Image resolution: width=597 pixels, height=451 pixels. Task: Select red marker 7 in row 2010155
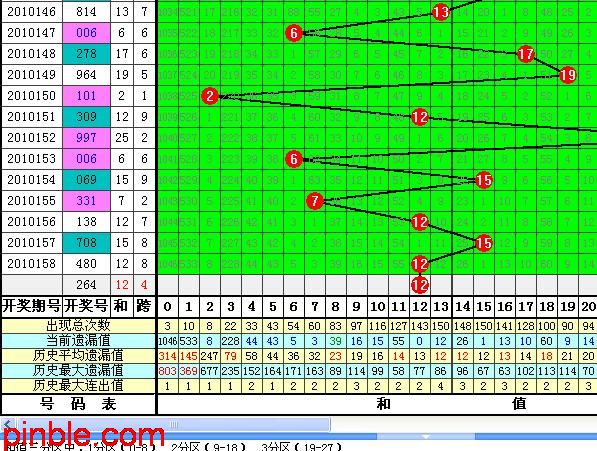[x=315, y=201]
